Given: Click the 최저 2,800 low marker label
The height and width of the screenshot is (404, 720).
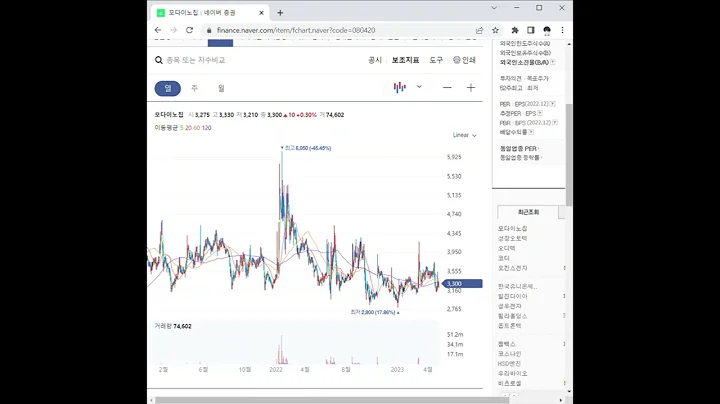Looking at the screenshot, I should tap(375, 312).
